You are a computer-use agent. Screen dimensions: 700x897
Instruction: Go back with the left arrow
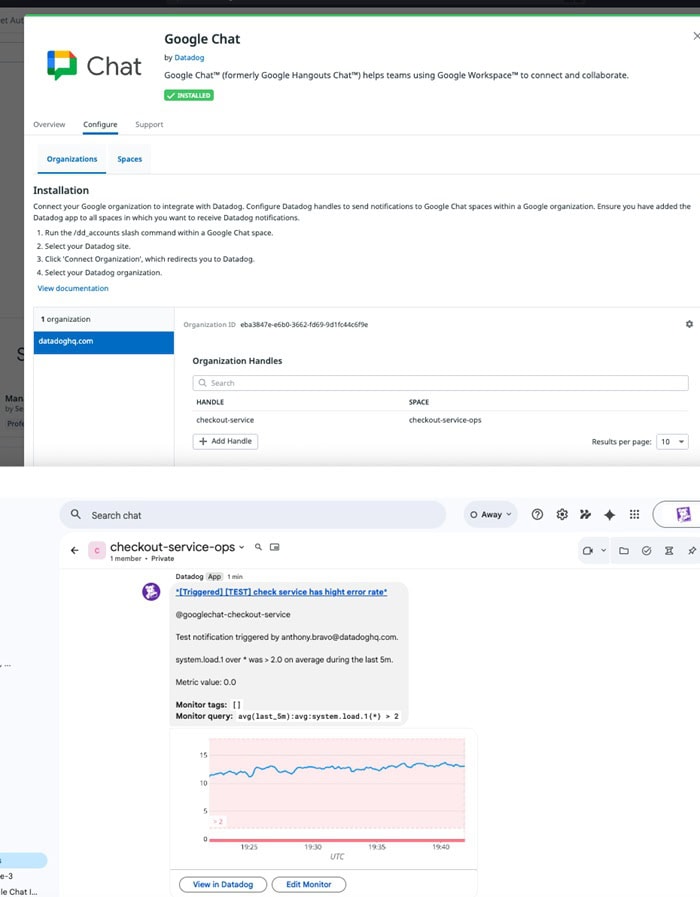(74, 550)
